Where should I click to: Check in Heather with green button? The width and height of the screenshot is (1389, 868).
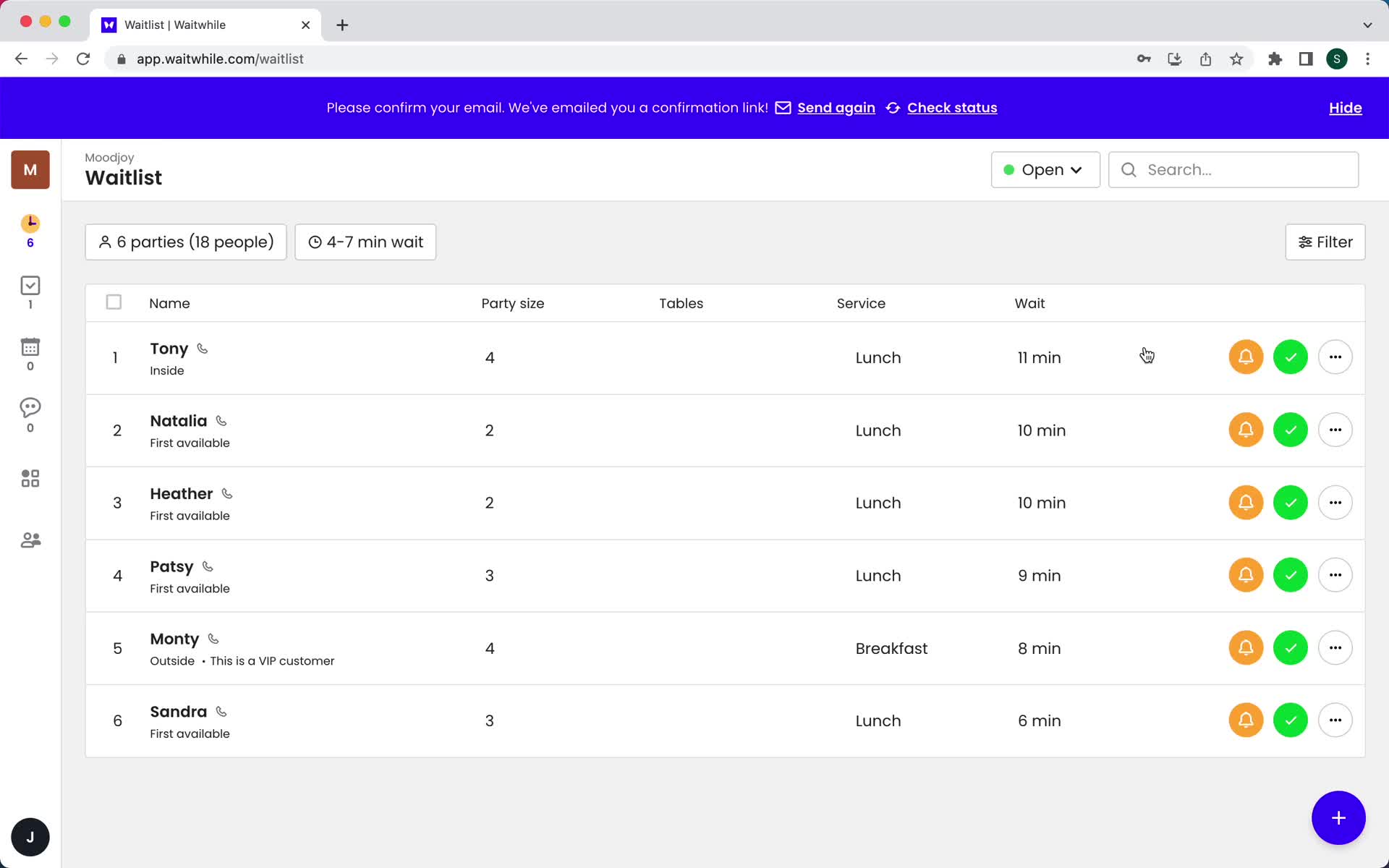(x=1291, y=503)
